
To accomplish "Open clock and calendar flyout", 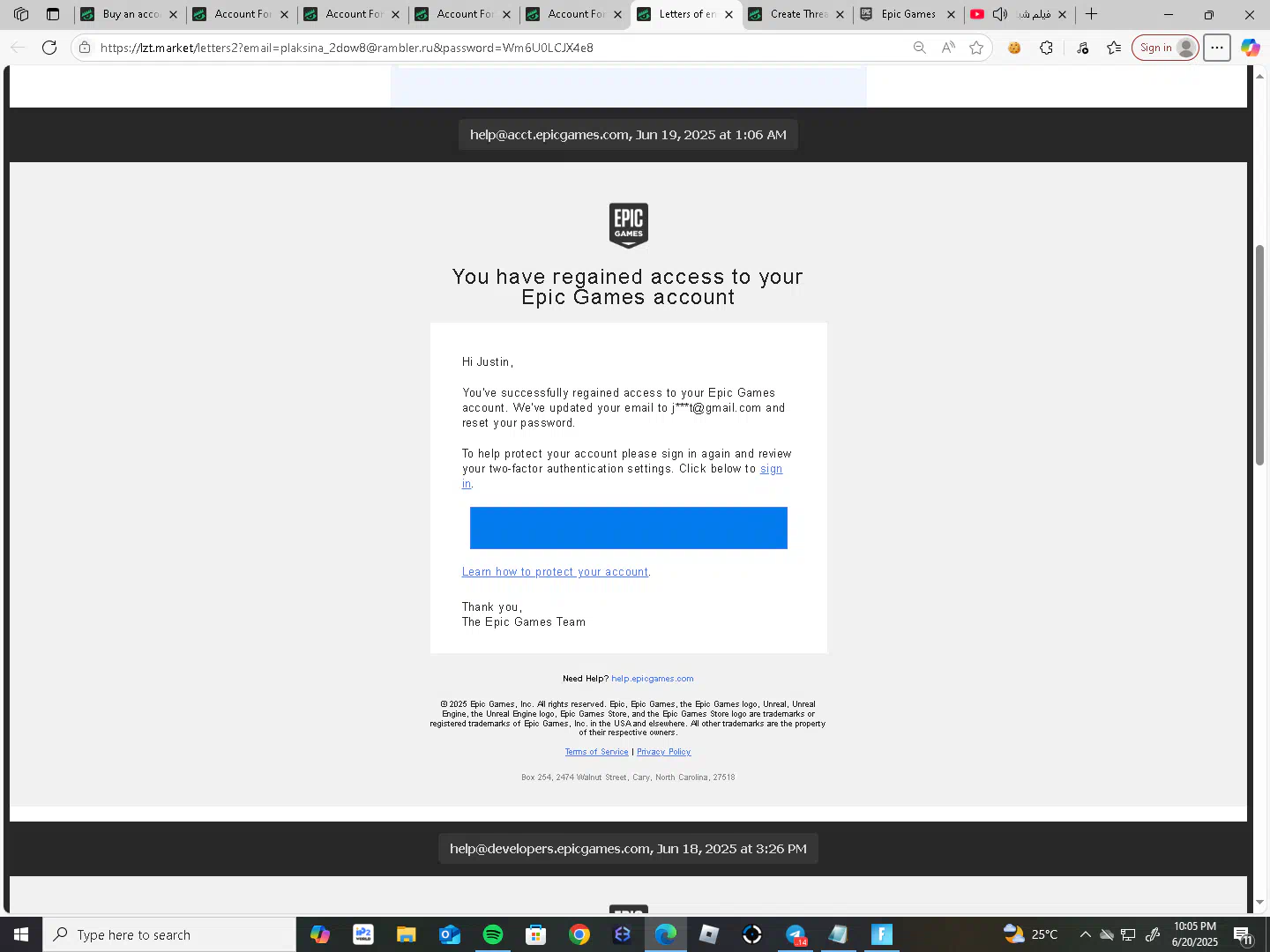I will click(1195, 934).
